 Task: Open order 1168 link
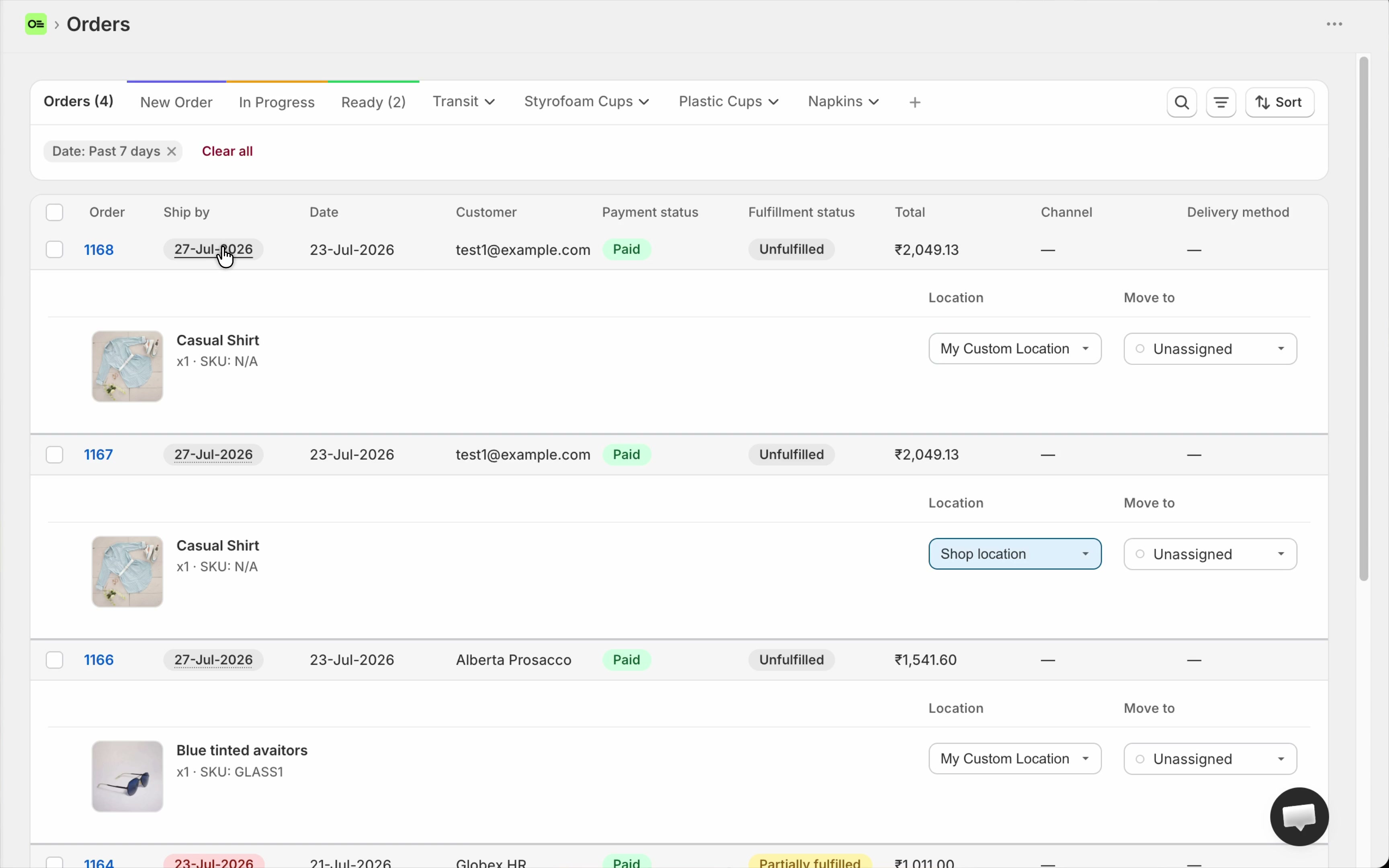click(x=99, y=250)
